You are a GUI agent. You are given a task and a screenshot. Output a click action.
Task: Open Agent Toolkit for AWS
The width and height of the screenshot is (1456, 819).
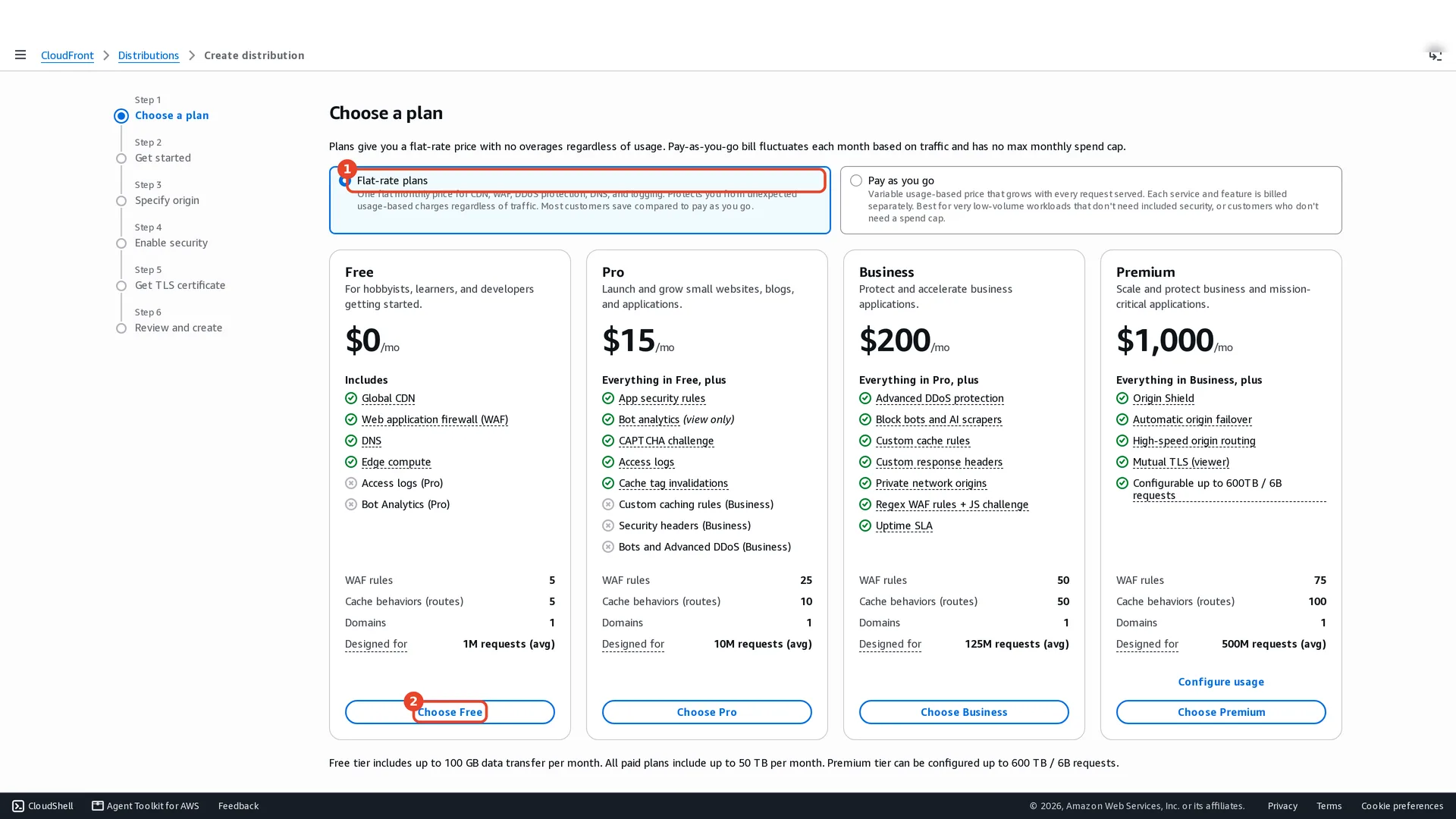click(x=146, y=805)
